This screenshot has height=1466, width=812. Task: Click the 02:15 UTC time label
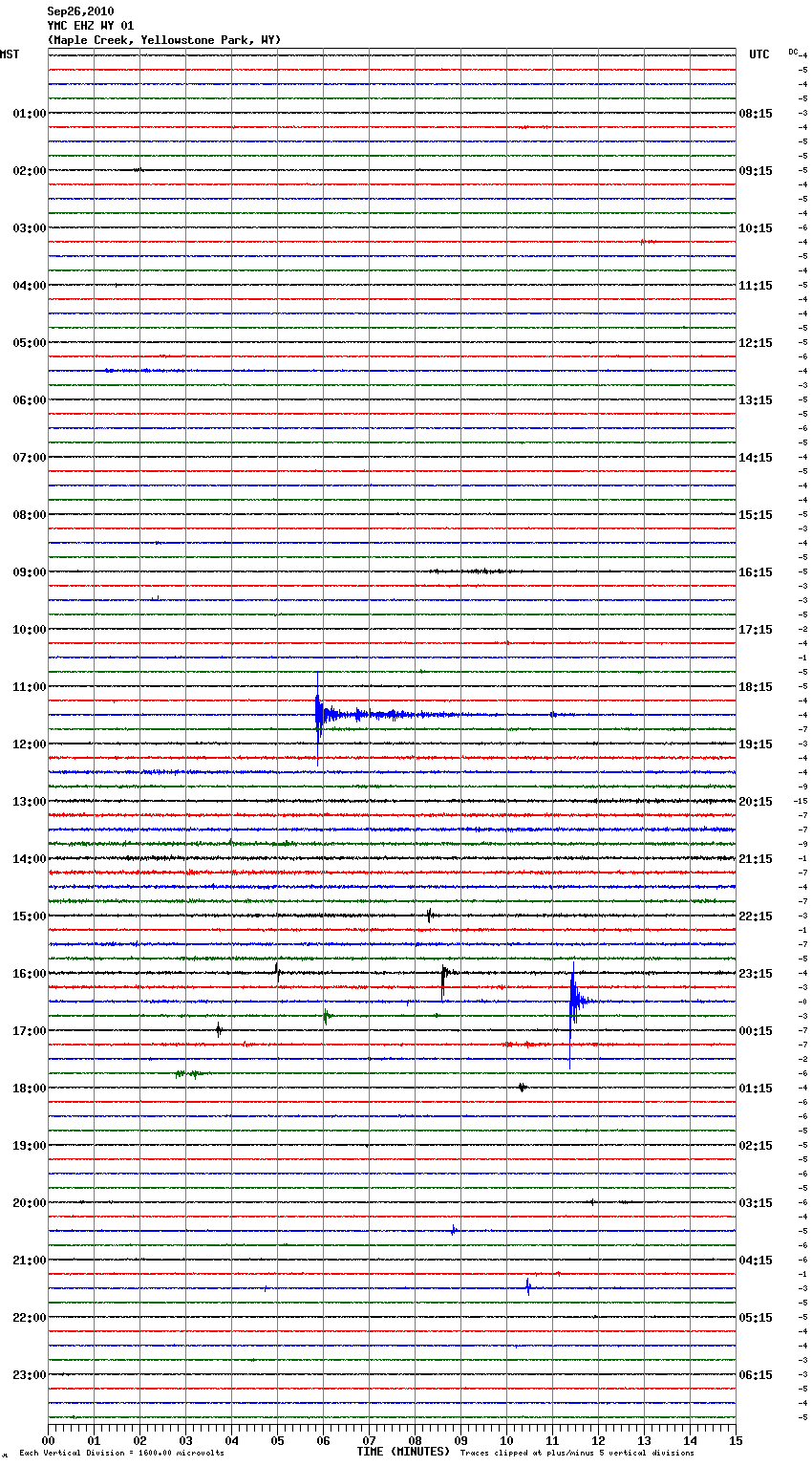pos(756,1146)
